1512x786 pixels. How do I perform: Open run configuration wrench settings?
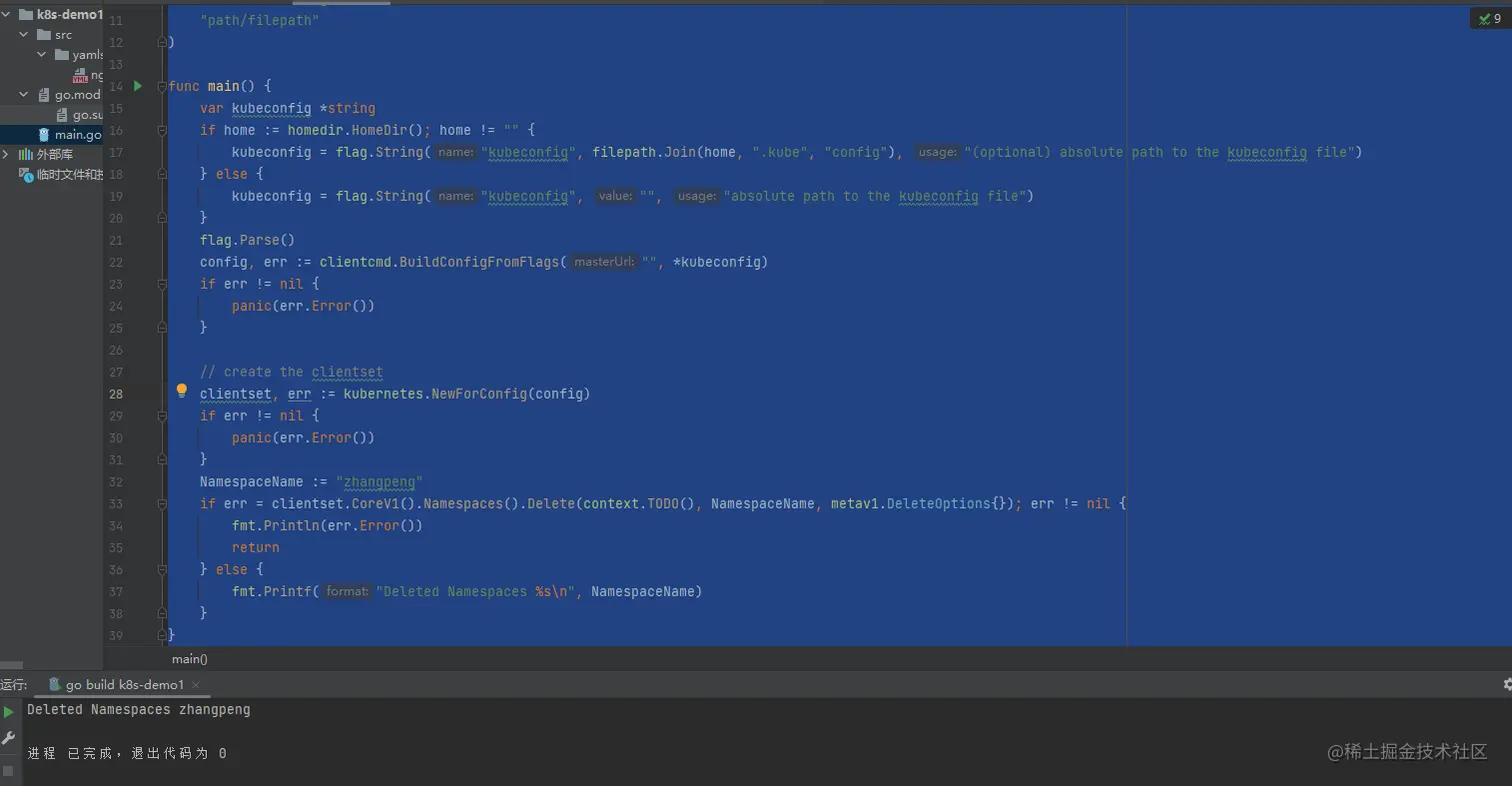tap(9, 739)
